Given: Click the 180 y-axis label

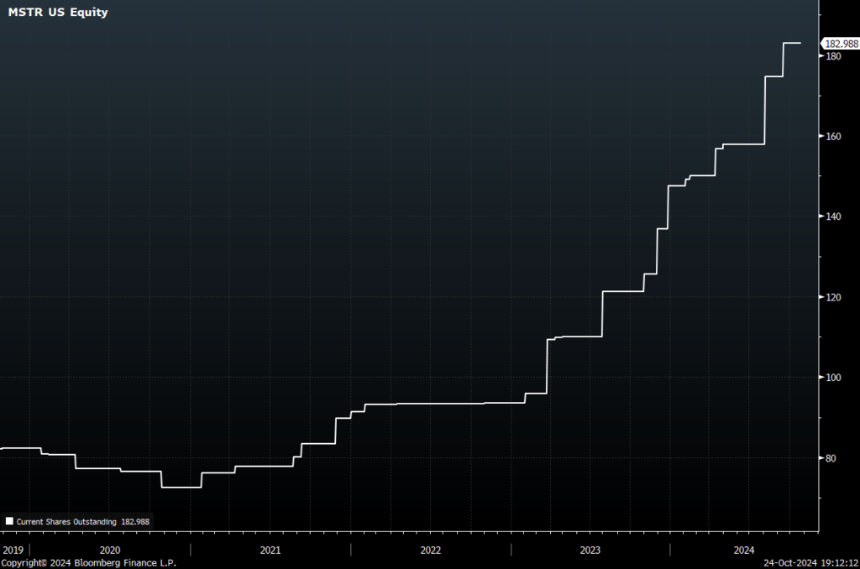Looking at the screenshot, I should point(833,57).
